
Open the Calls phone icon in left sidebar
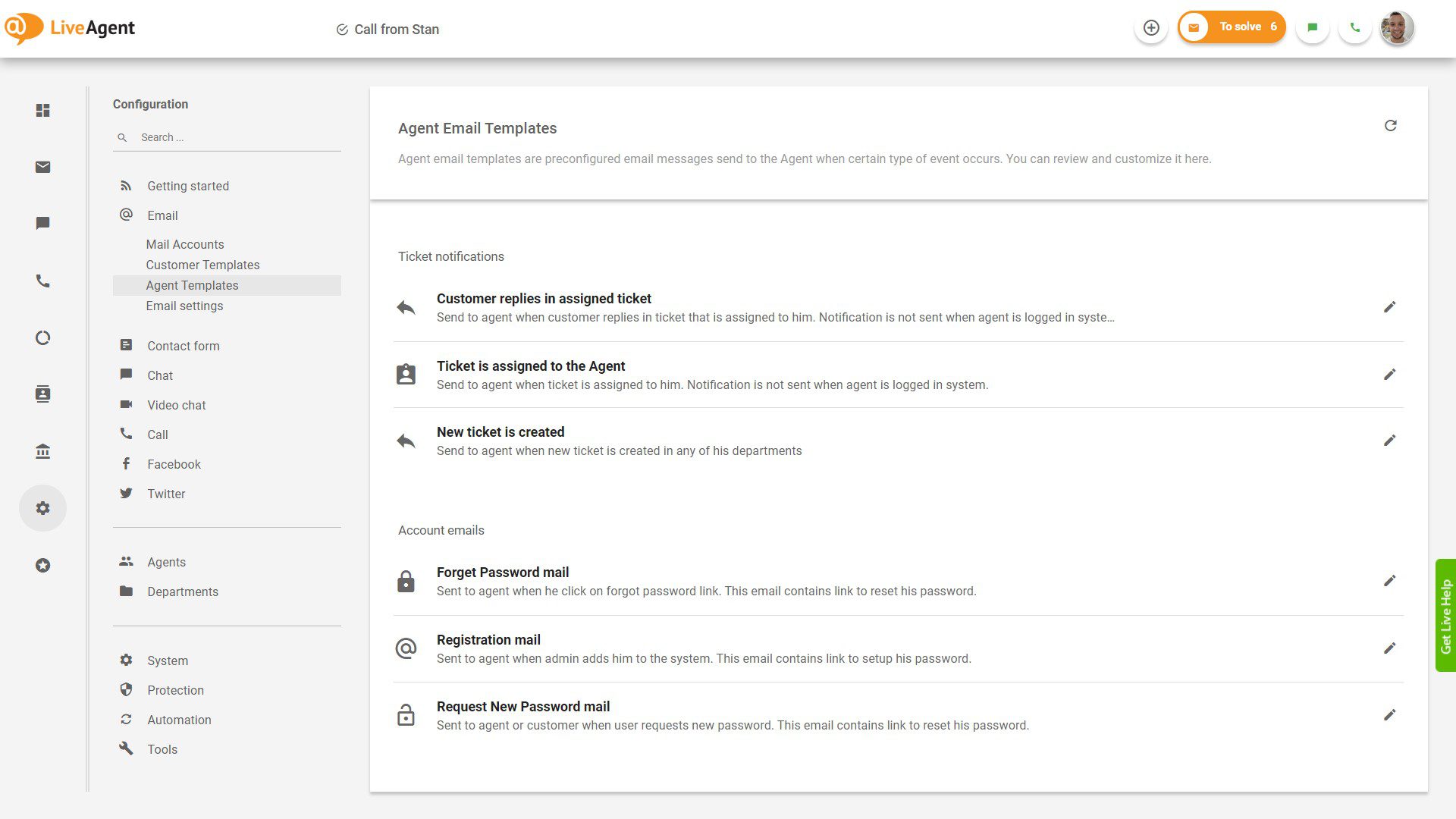tap(42, 281)
